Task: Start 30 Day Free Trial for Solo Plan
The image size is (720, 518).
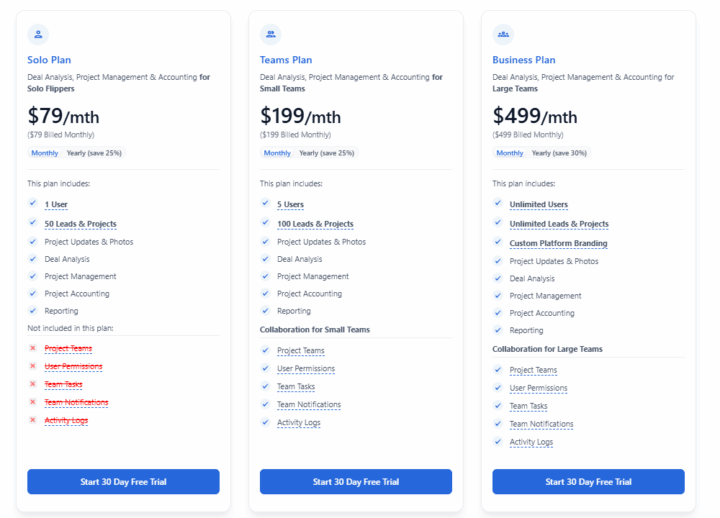Action: point(123,482)
